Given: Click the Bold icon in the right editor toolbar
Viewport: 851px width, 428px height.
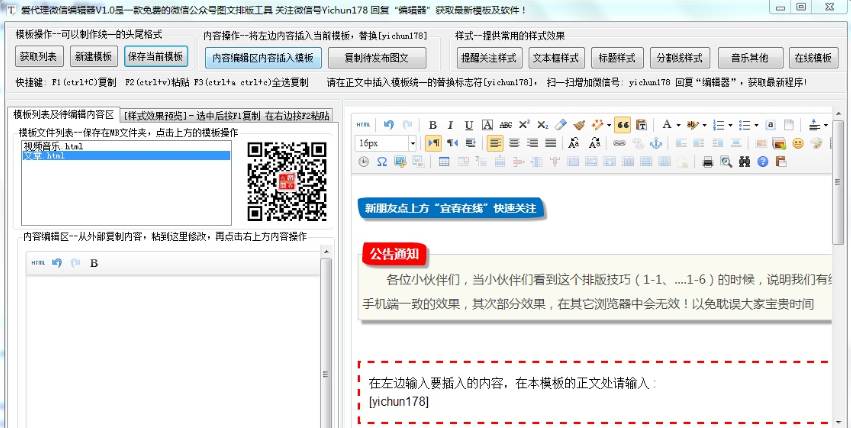Looking at the screenshot, I should [433, 125].
